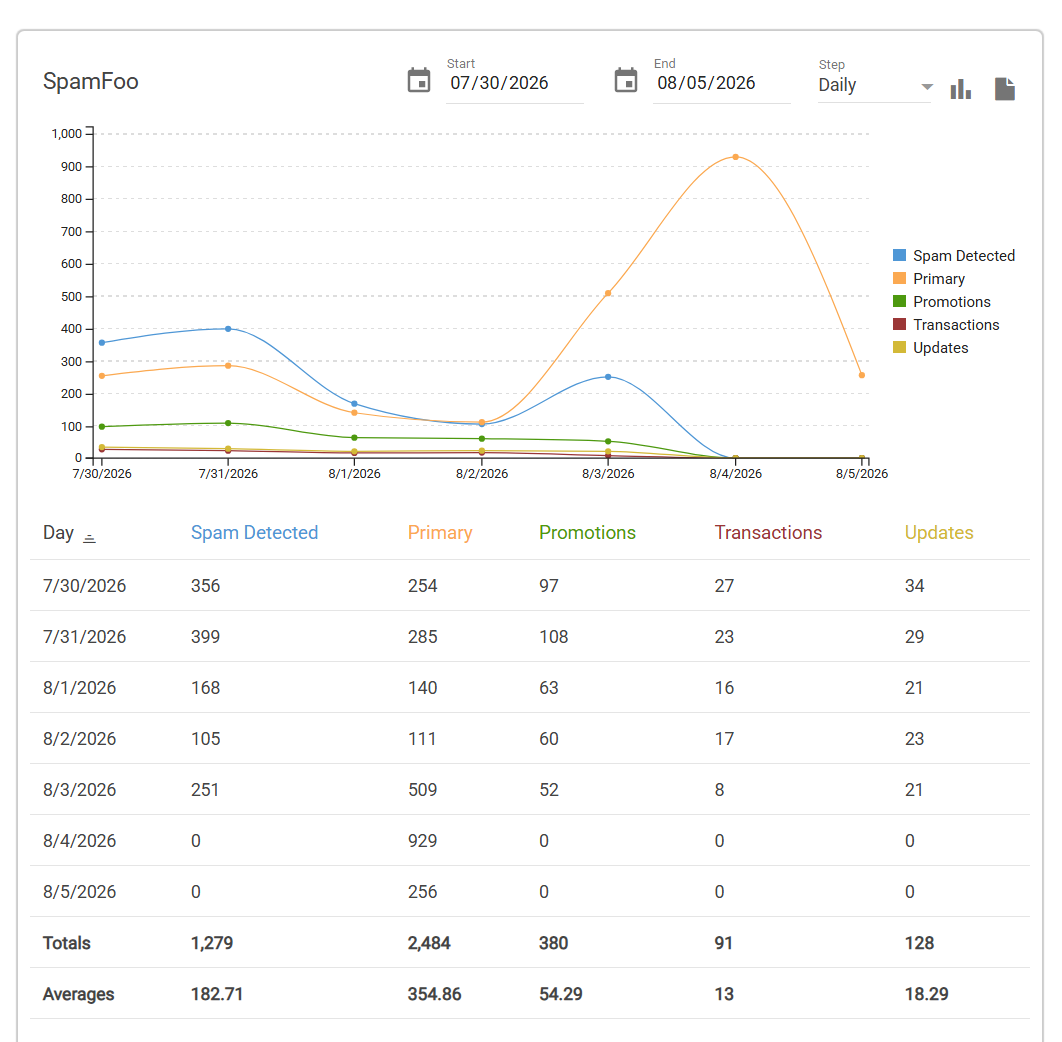The width and height of the screenshot is (1062, 1042).
Task: Sort table by Primary column header
Action: click(440, 533)
